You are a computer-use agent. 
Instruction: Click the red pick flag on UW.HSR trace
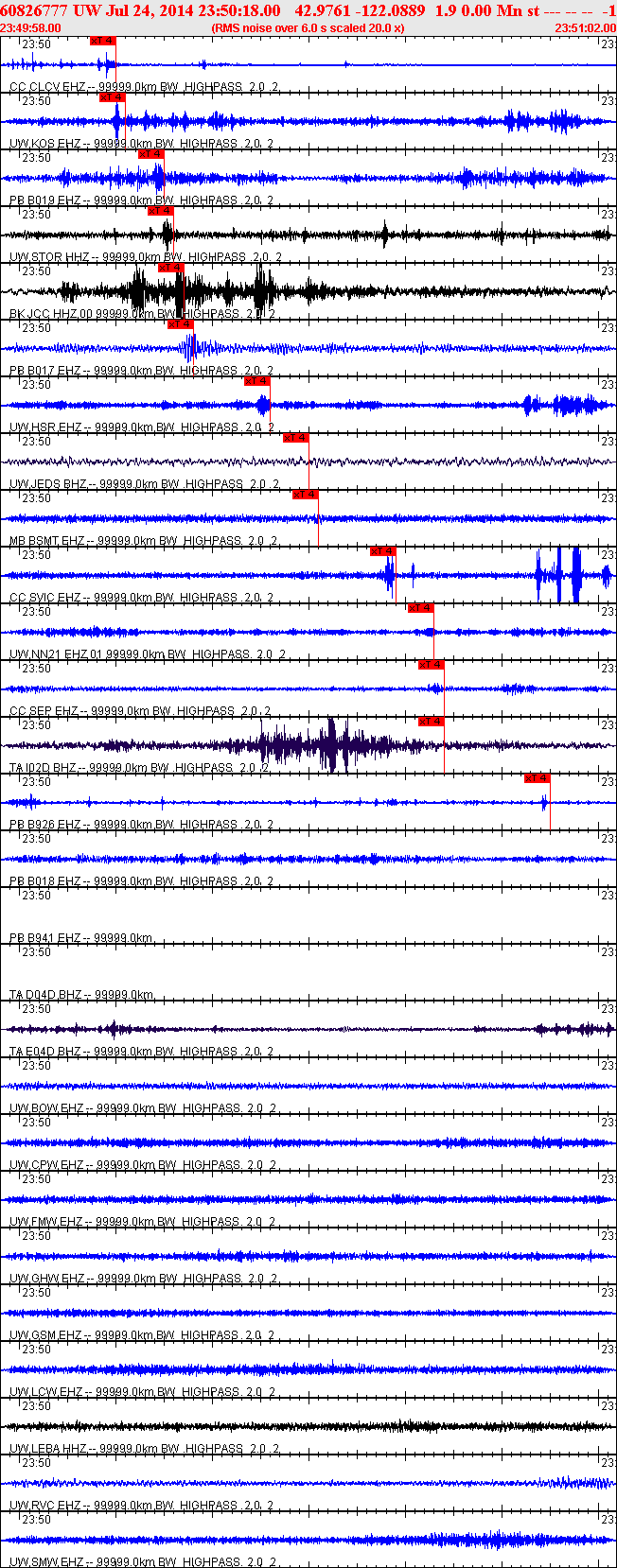tap(257, 381)
